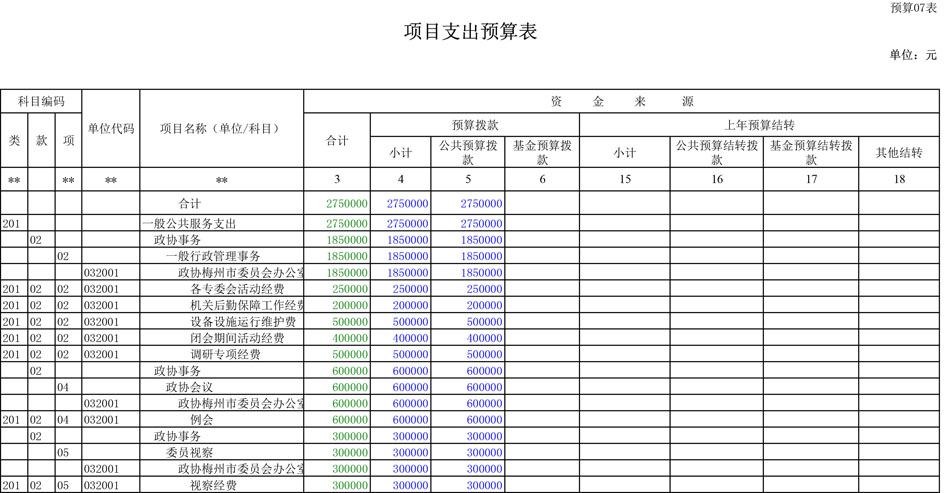Image resolution: width=945 pixels, height=493 pixels.
Task: Click the 政协会议 row name cell
Action: click(189, 387)
